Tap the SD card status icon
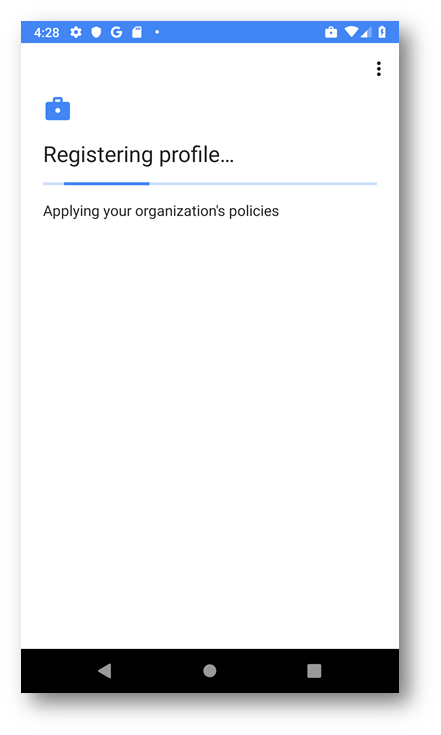This screenshot has width=441, height=735. [x=137, y=32]
